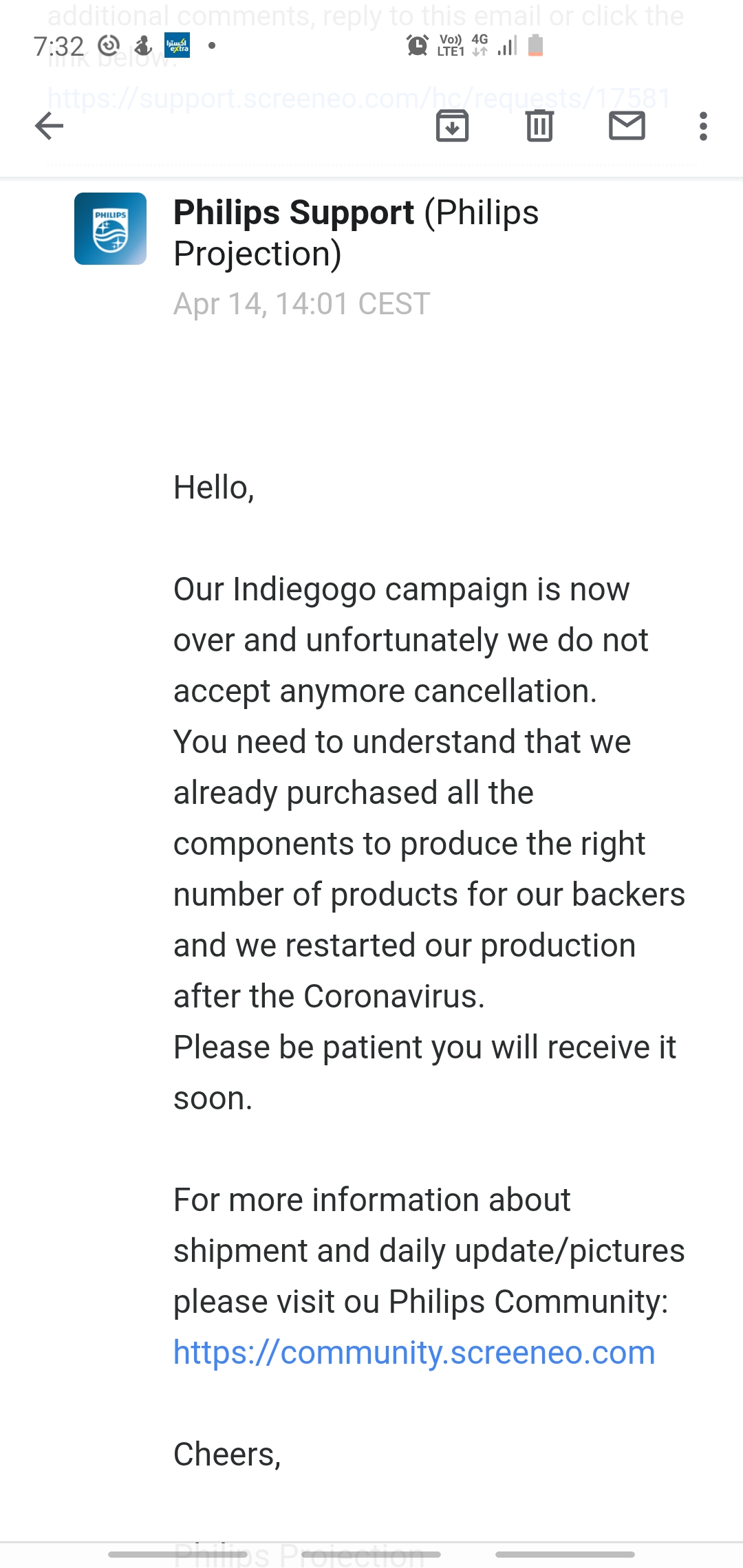Tap the clock showing 7:32
Image resolution: width=743 pixels, height=1568 pixels.
tap(58, 46)
